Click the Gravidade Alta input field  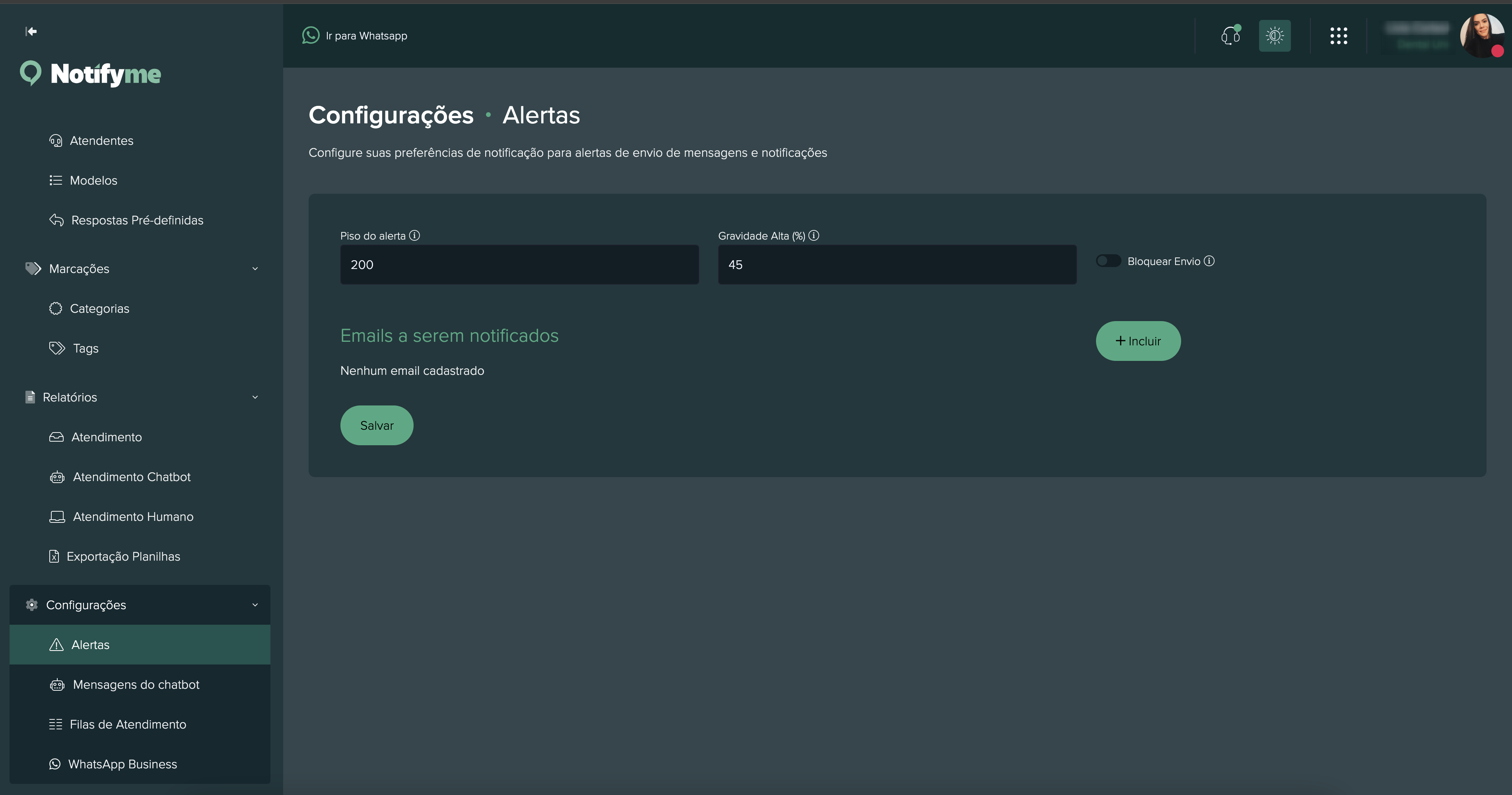[x=896, y=264]
